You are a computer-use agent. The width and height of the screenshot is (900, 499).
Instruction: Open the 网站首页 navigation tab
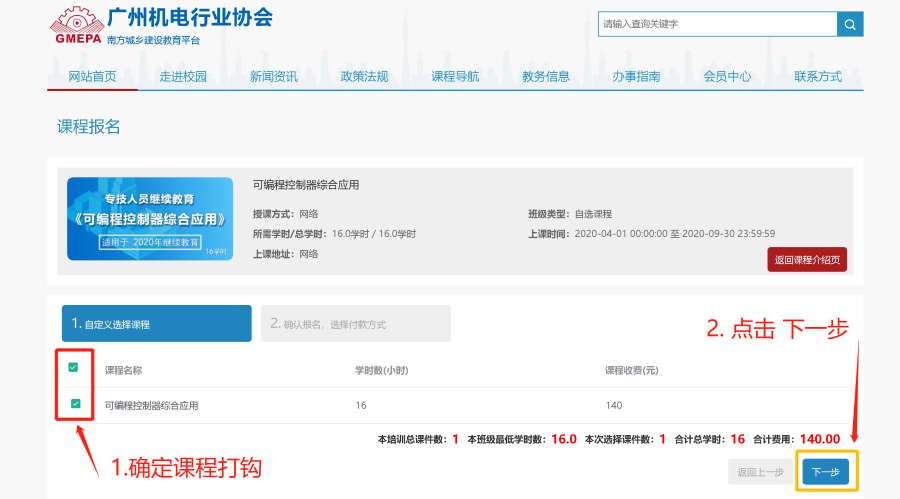(x=92, y=77)
